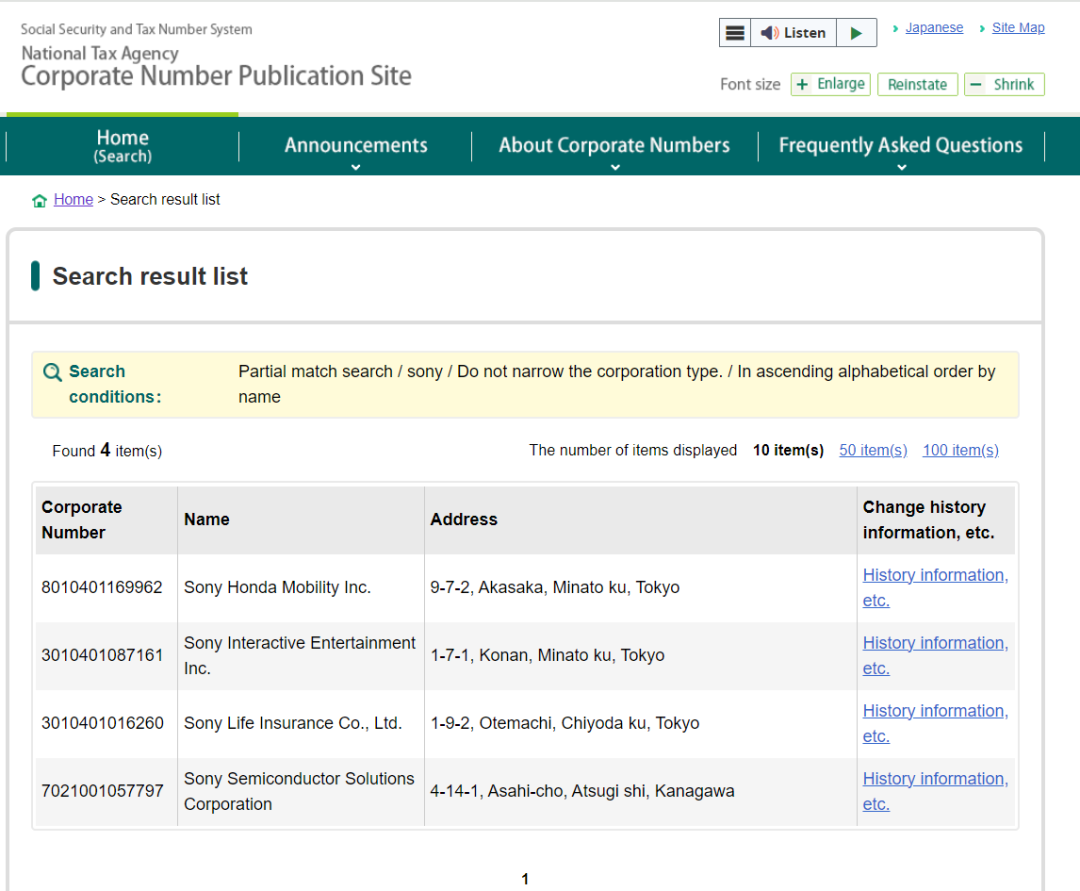Select corporate number 3010401087161
1080x891 pixels.
tap(102, 656)
